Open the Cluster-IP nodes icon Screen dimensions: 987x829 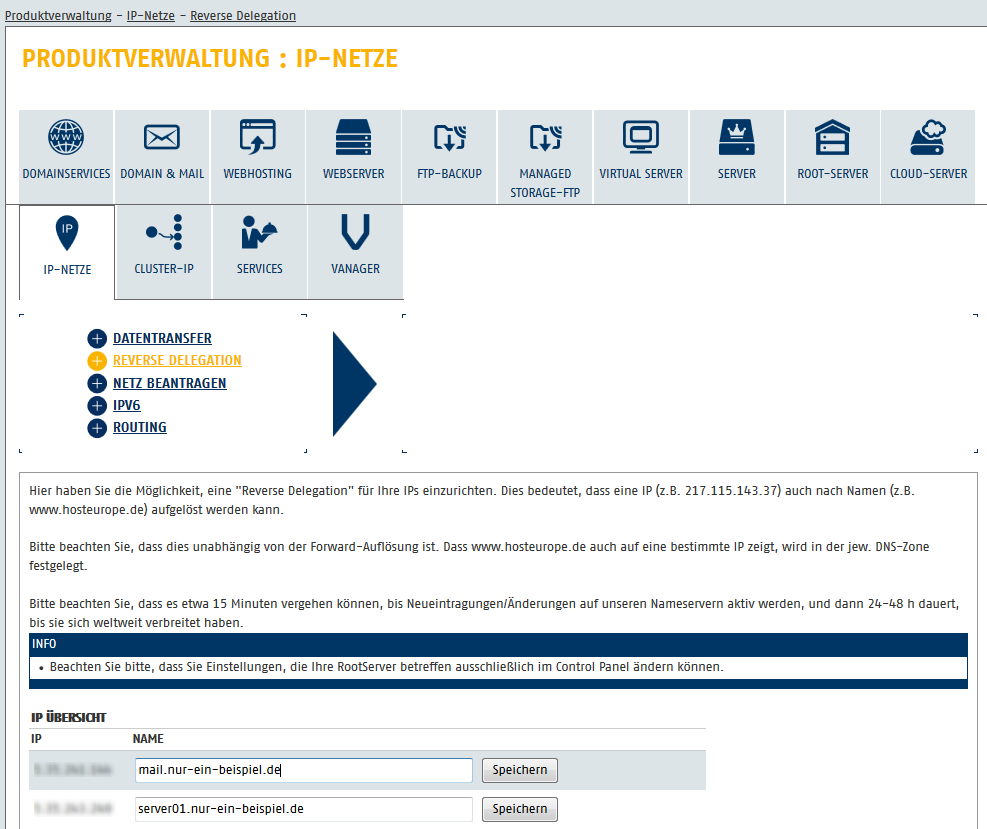(164, 232)
